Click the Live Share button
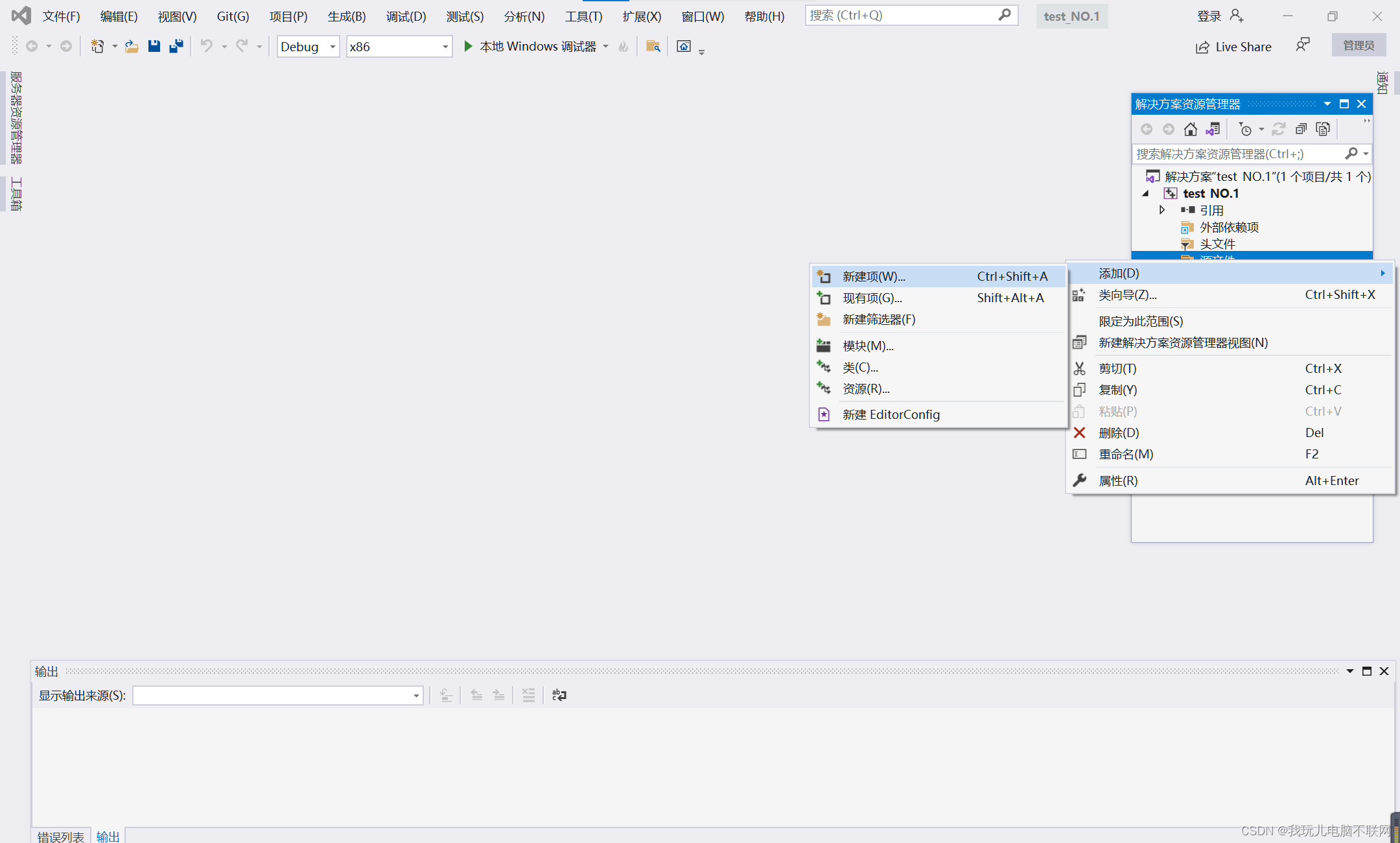The image size is (1400, 843). (1233, 47)
